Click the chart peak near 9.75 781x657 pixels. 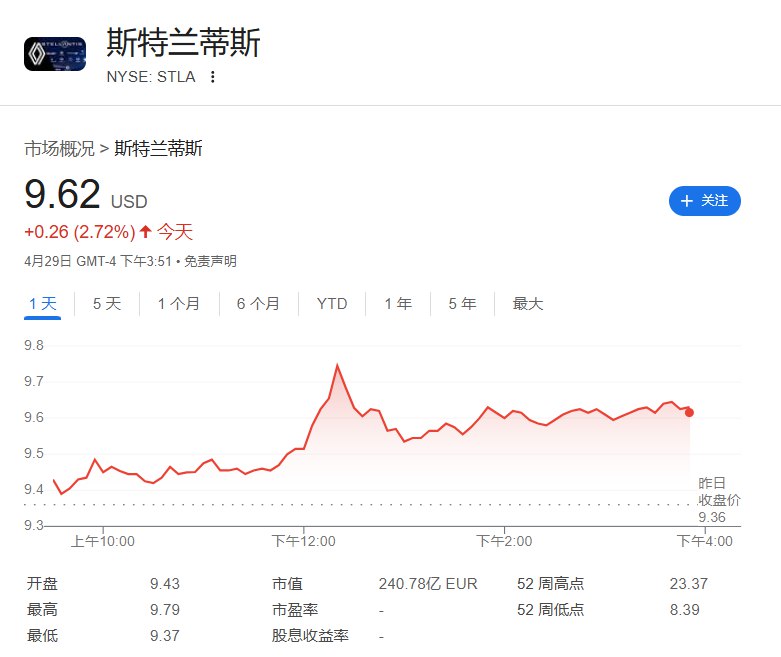click(x=337, y=366)
